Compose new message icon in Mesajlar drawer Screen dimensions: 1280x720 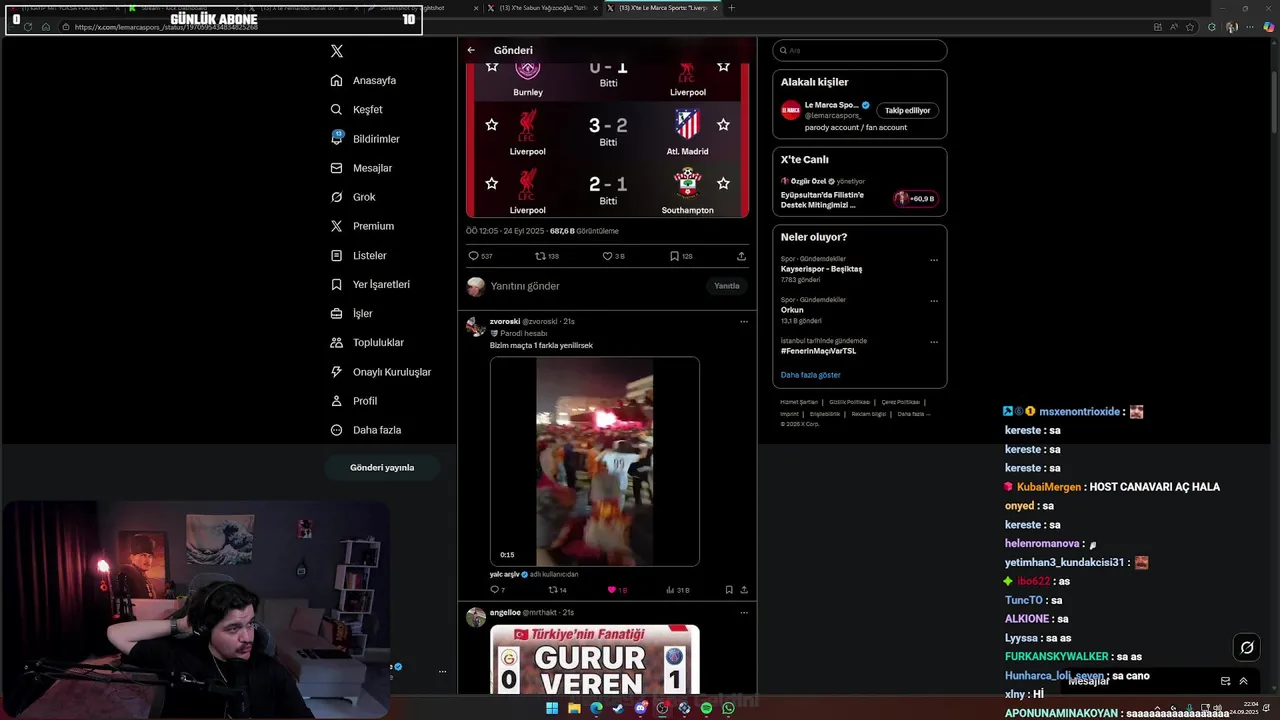pos(1226,681)
